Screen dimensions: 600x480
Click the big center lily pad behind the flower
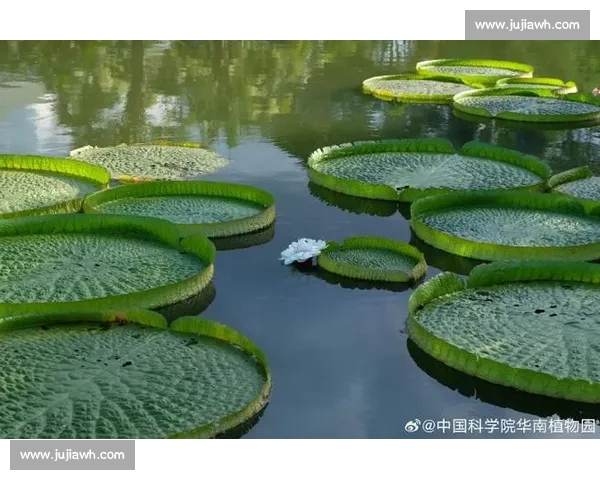point(427,170)
